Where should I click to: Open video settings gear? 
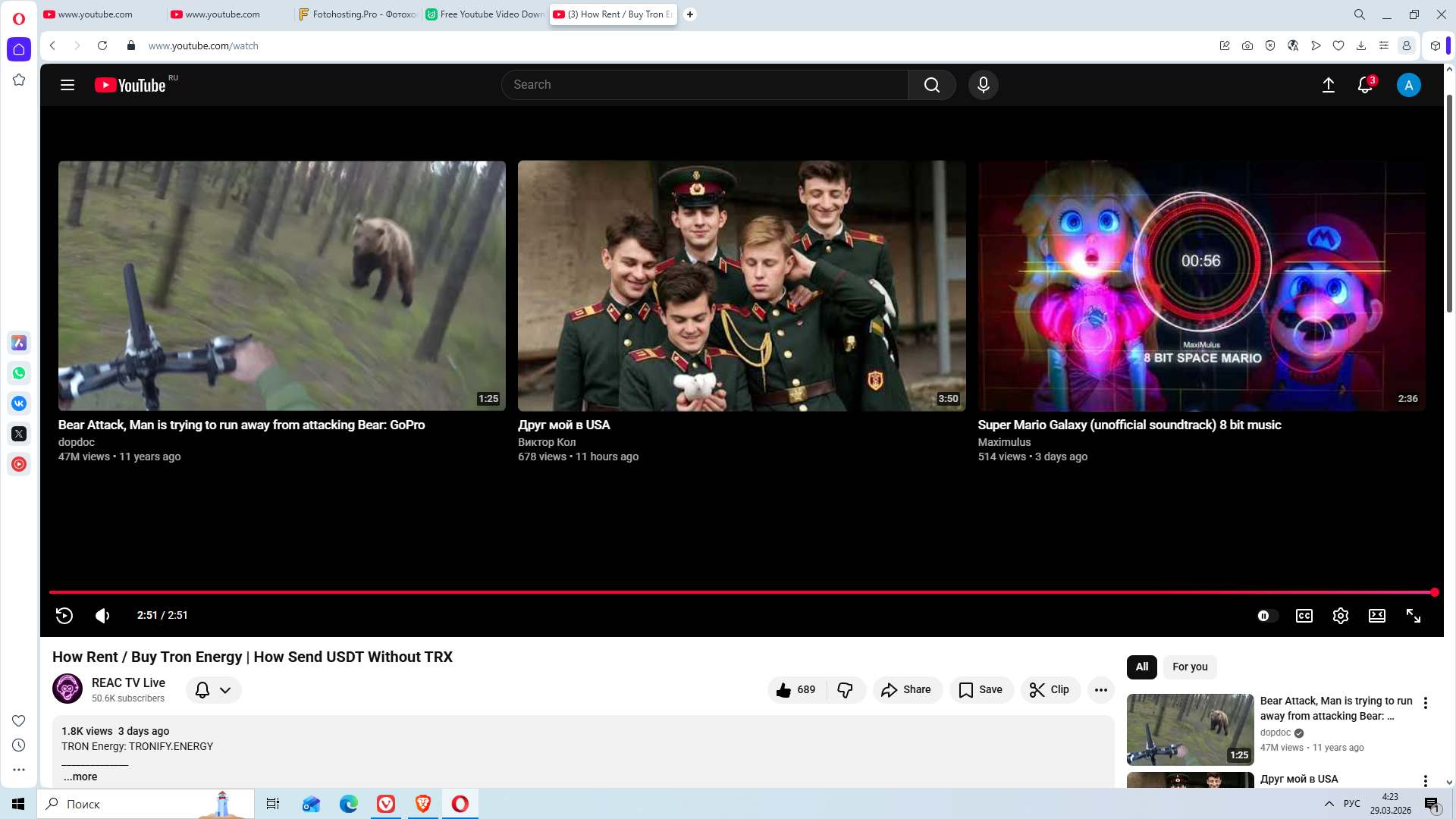click(x=1340, y=616)
